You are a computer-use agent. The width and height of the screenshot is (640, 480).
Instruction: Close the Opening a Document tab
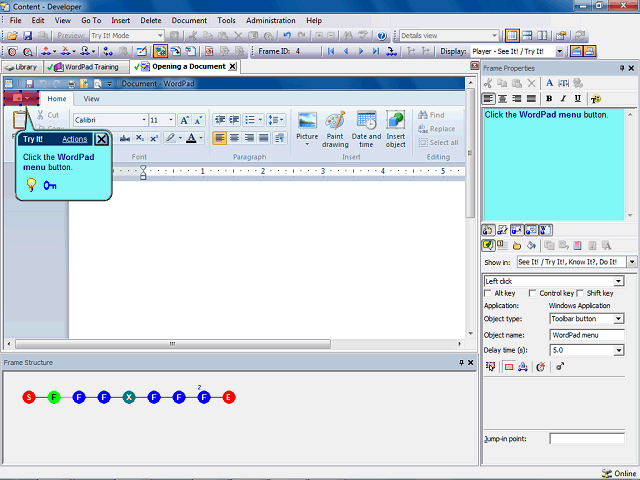click(232, 67)
